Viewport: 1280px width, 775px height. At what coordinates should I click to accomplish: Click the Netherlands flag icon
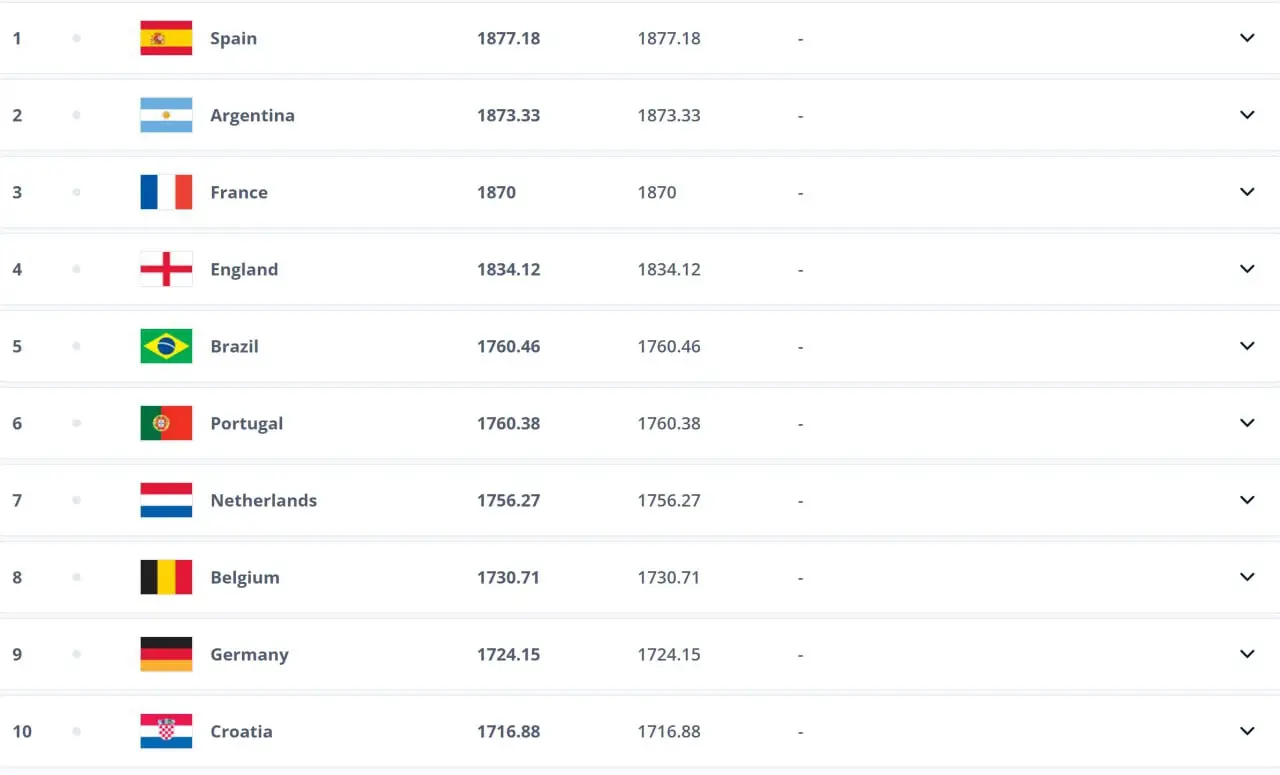(166, 500)
